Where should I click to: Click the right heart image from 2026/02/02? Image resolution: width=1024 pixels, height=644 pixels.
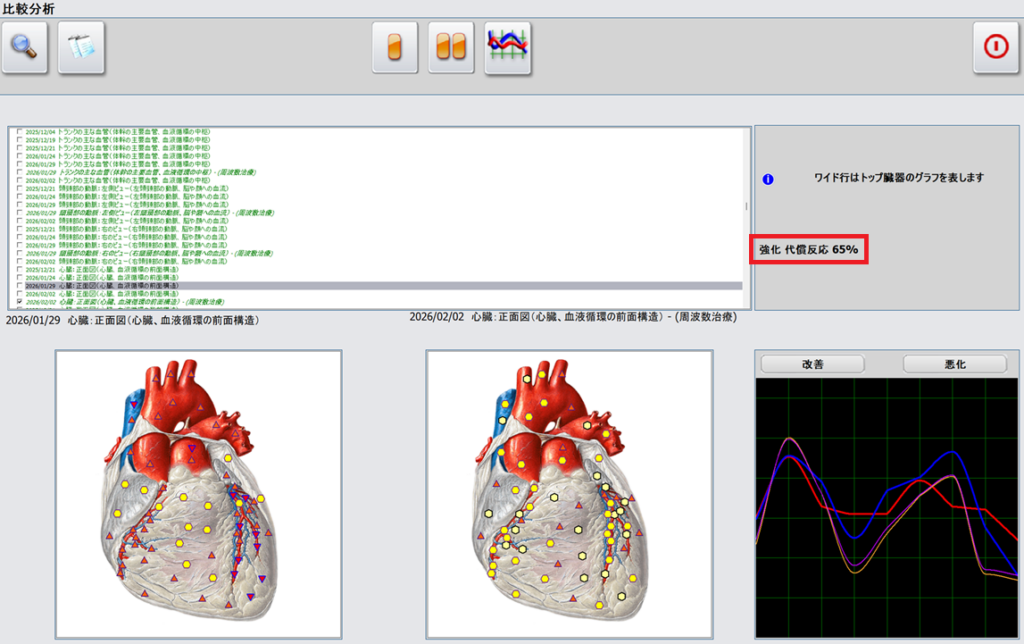[569, 493]
